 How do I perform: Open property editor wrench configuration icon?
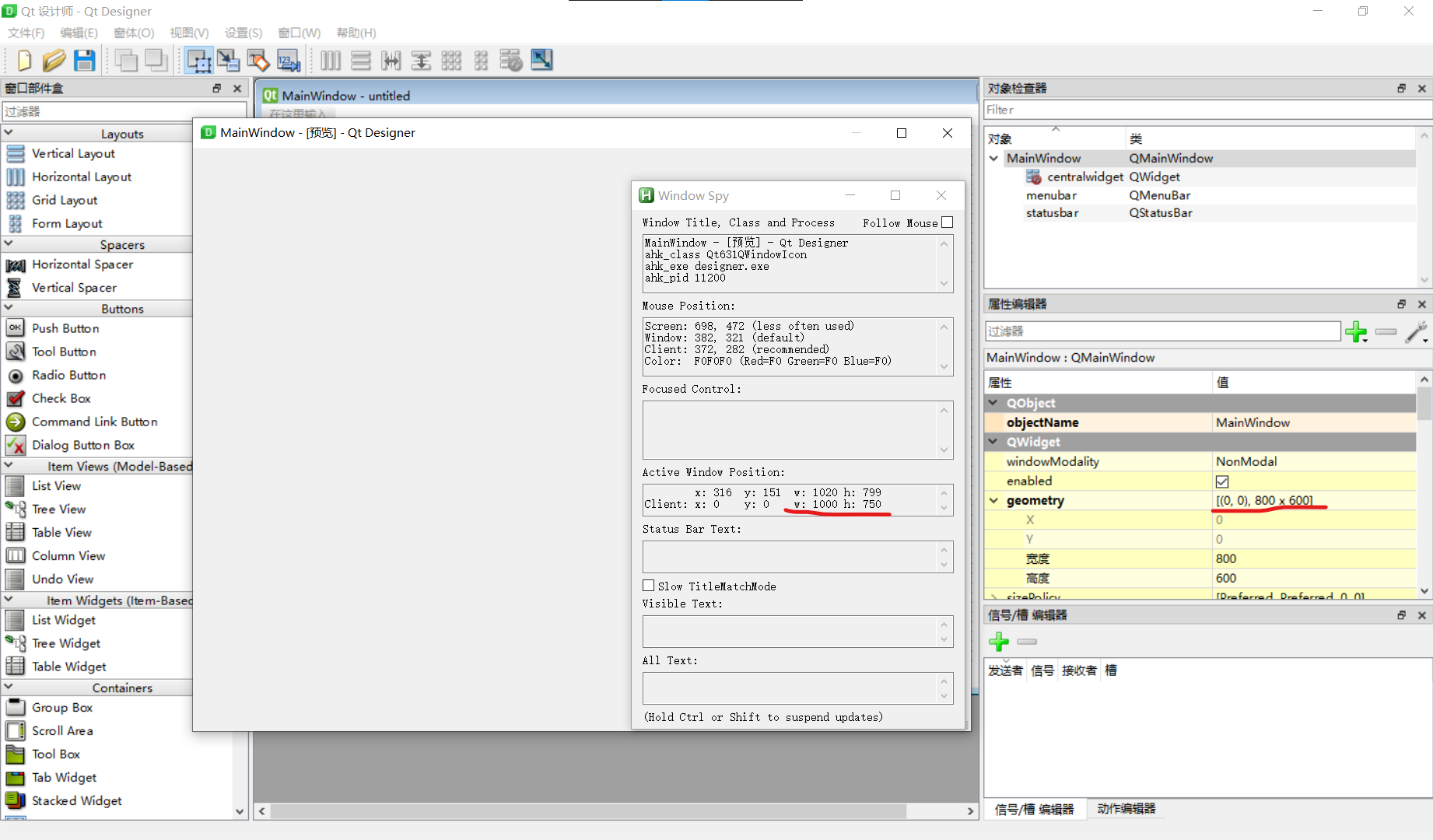(1417, 332)
